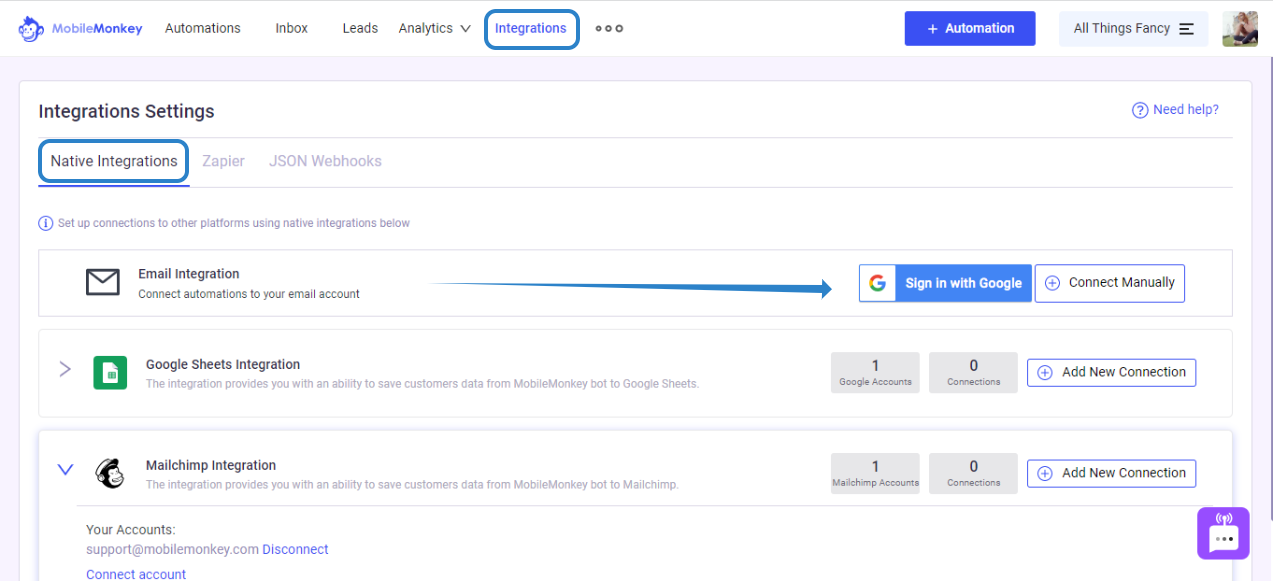Switch to the Zapier tab
The width and height of the screenshot is (1273, 581).
[223, 161]
